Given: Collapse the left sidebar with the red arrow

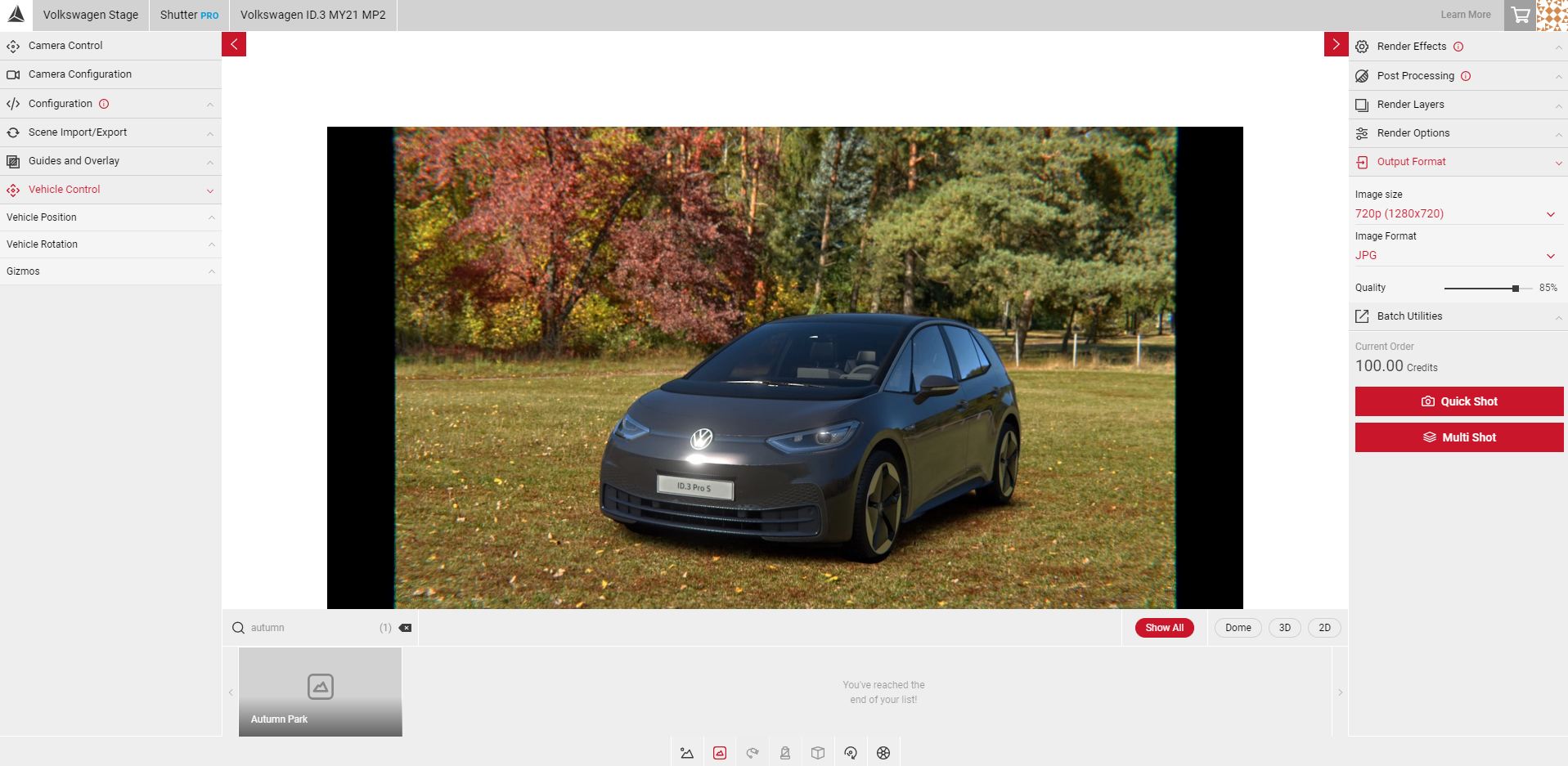Looking at the screenshot, I should [x=234, y=44].
